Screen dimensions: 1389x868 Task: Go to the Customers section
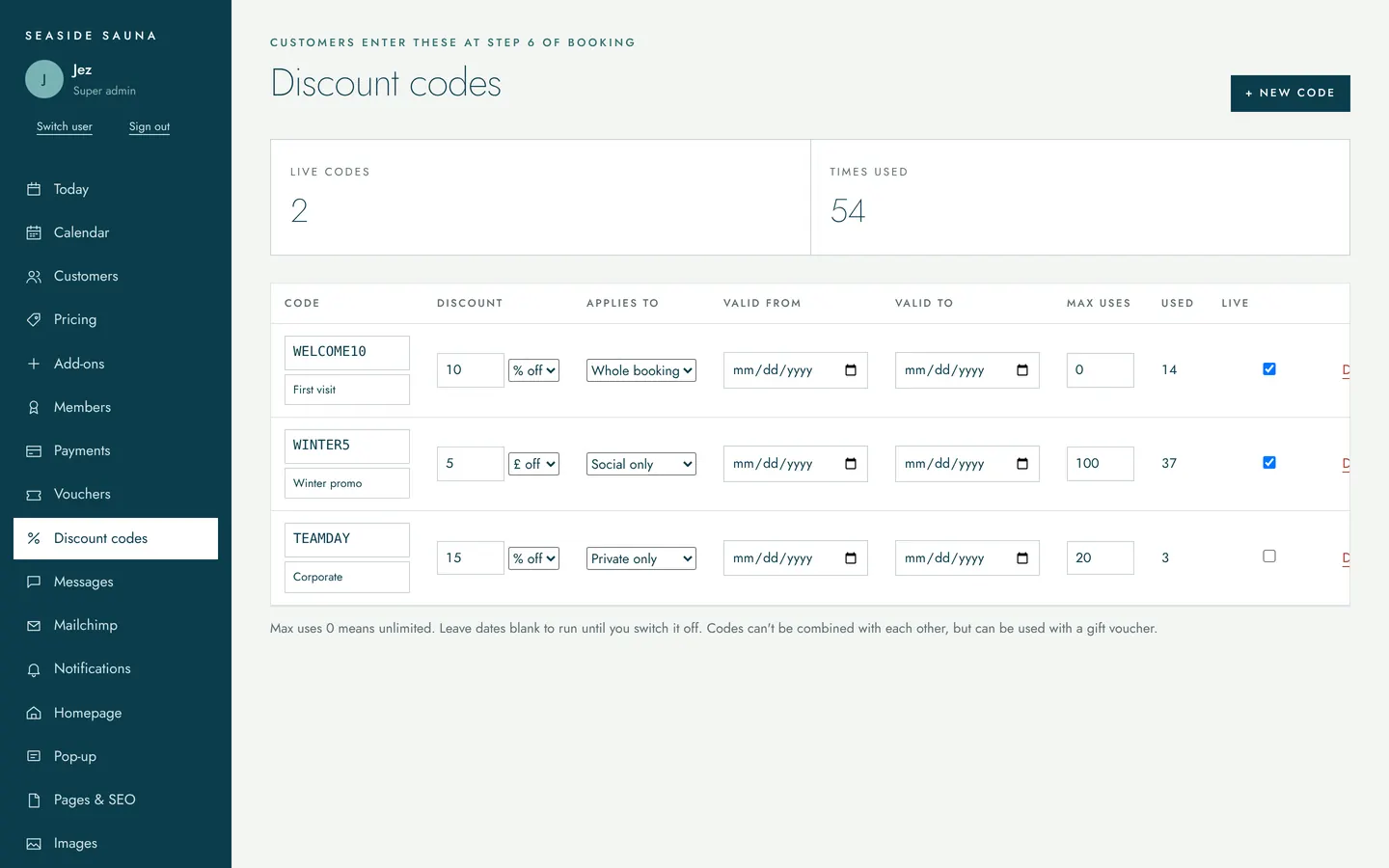116,276
